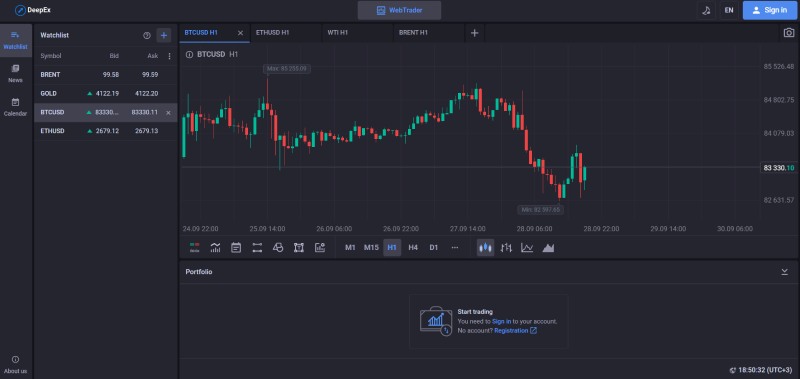800x379 pixels.
Task: Click the Watchlist help question icon
Action: pyautogui.click(x=147, y=35)
